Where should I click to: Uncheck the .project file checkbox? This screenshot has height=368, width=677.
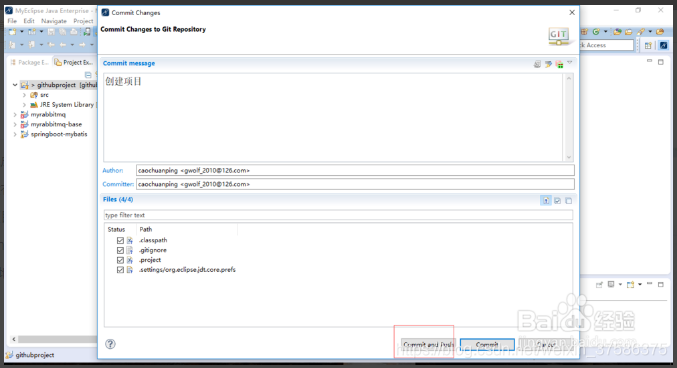[x=120, y=260]
